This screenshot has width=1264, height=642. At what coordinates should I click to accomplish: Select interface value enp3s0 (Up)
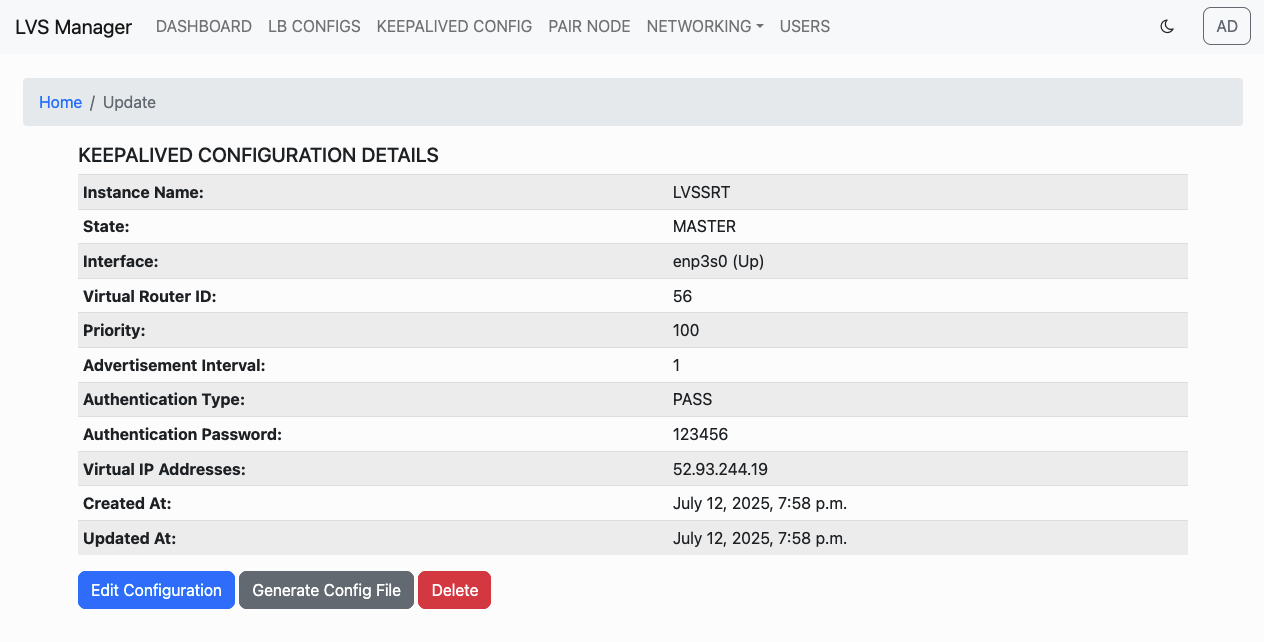click(718, 261)
